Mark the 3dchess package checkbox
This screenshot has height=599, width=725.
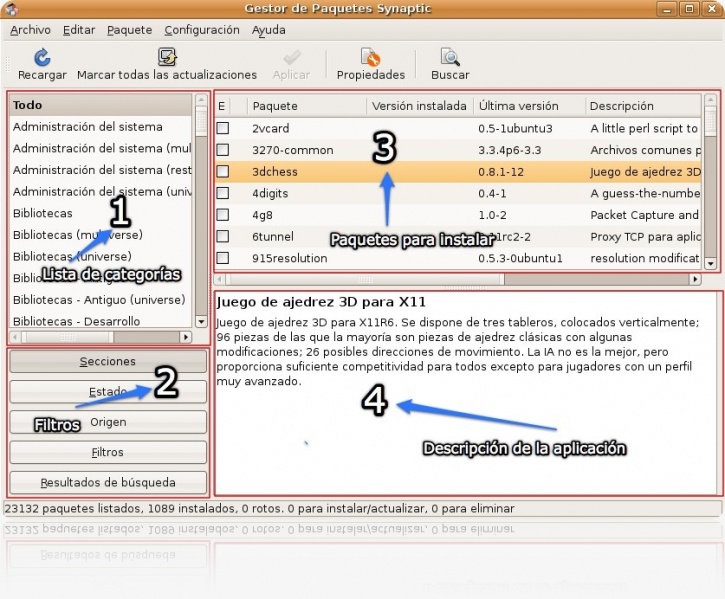(x=223, y=172)
